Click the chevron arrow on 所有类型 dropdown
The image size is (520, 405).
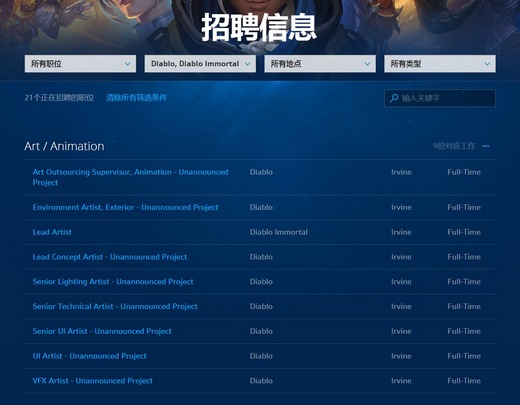pyautogui.click(x=487, y=64)
